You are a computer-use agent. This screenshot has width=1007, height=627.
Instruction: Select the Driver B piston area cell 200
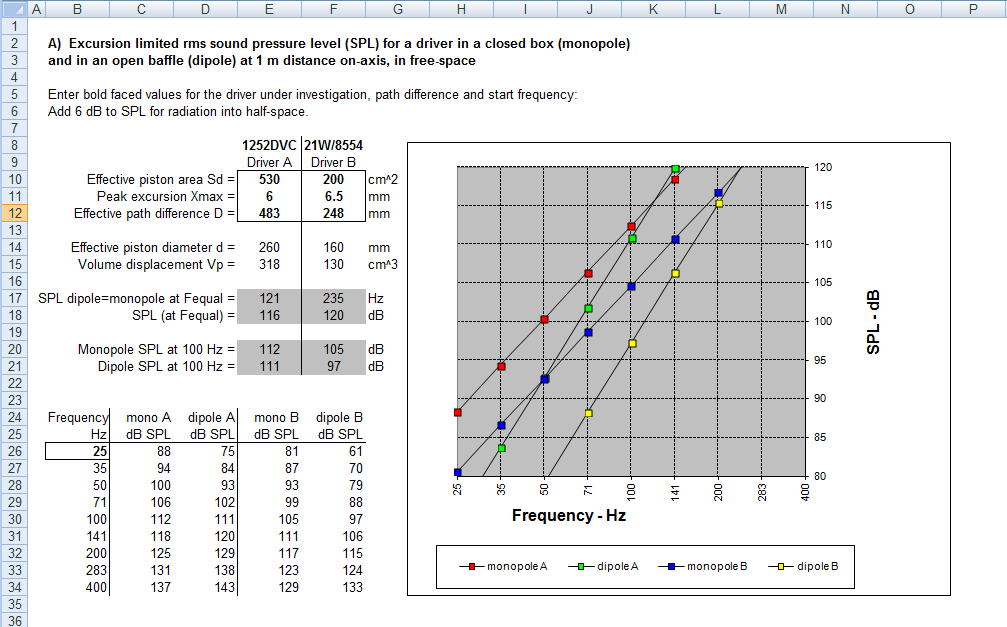click(333, 179)
